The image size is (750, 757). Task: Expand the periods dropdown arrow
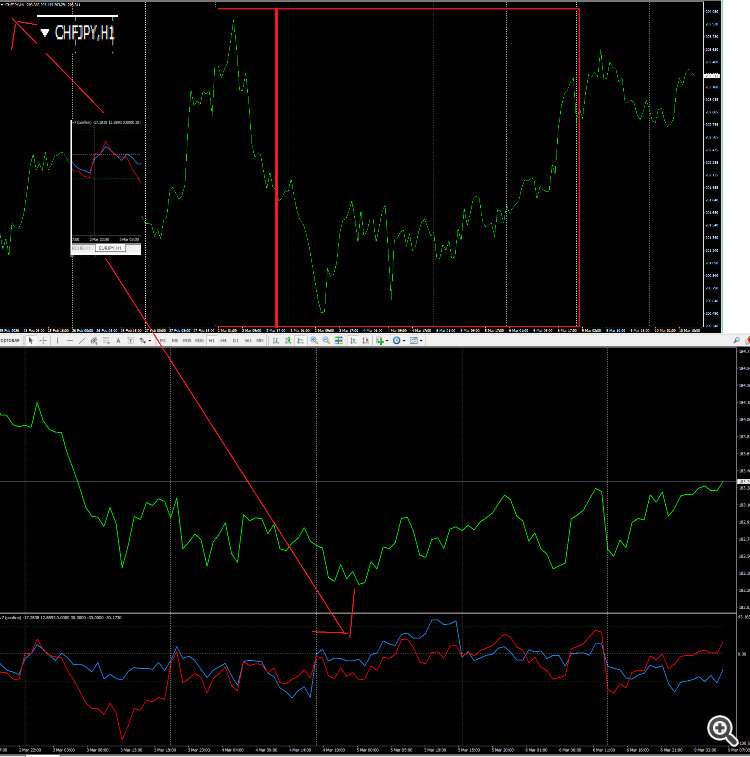click(x=403, y=341)
